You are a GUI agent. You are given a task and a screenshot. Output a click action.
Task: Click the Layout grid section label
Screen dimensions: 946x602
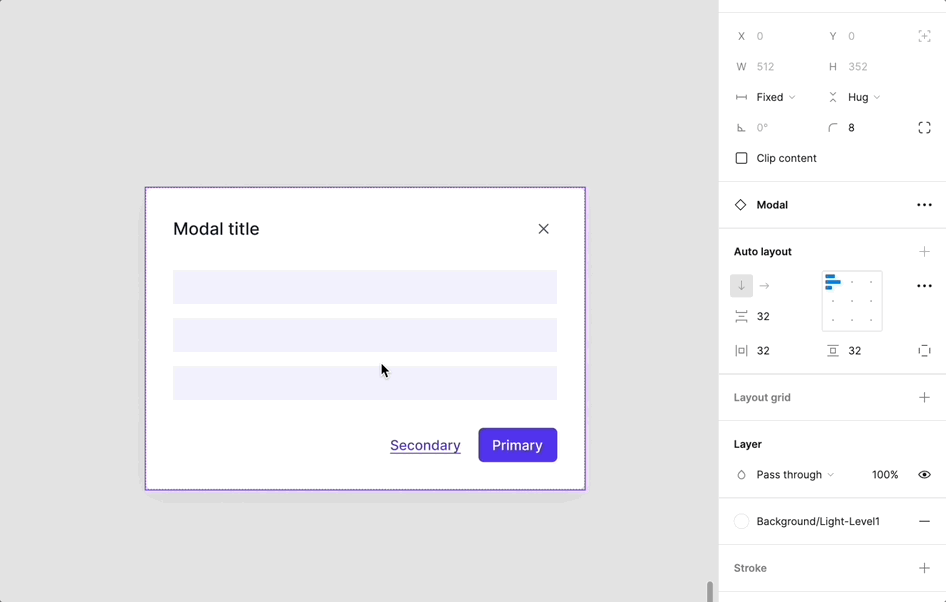762,397
